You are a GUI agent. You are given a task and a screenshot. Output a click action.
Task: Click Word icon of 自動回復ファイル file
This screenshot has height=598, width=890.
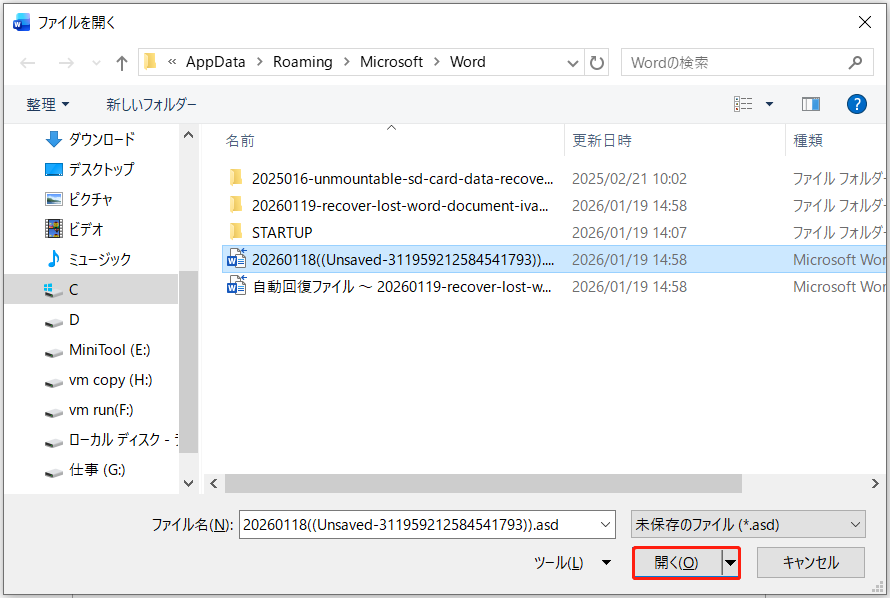[x=236, y=286]
